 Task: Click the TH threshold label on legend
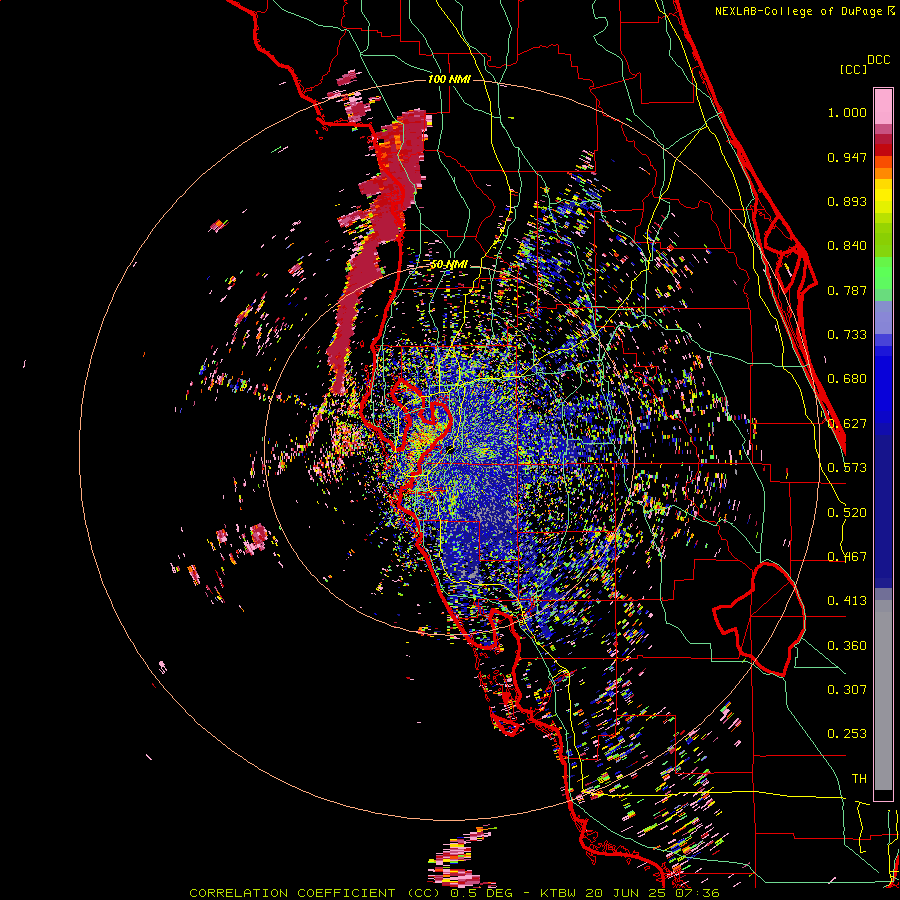[859, 779]
